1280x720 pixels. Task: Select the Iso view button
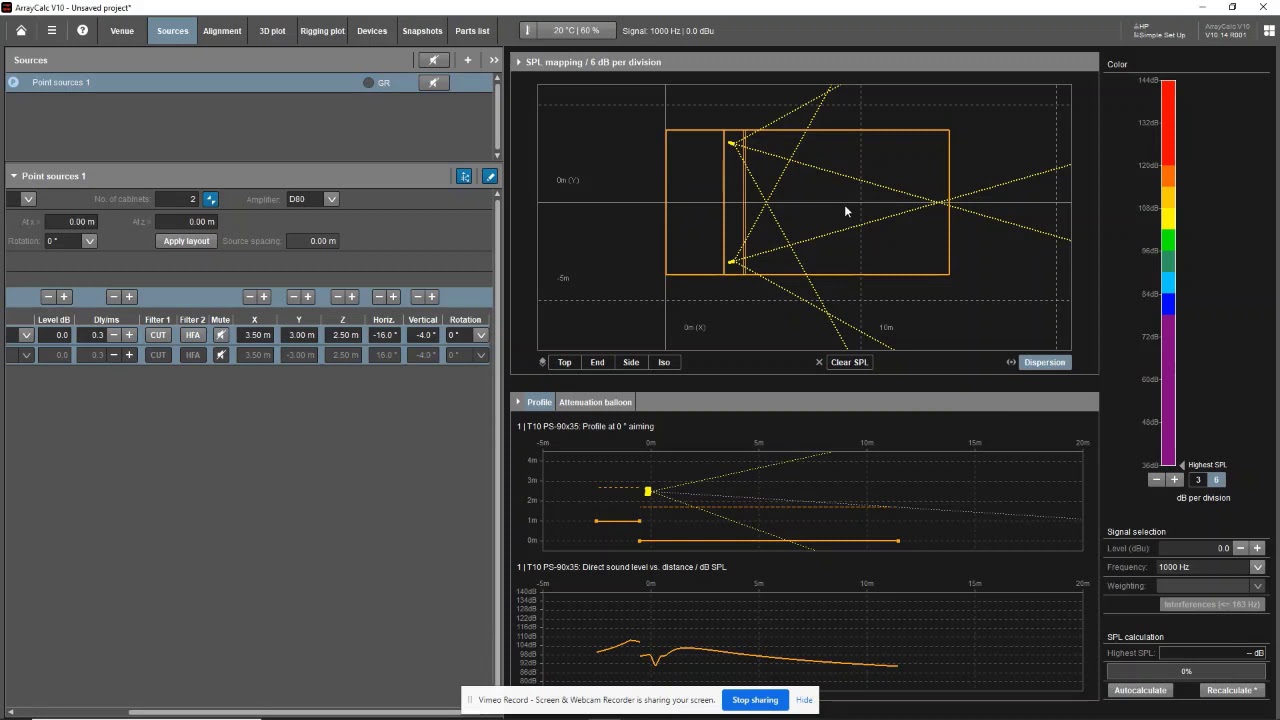[x=664, y=362]
